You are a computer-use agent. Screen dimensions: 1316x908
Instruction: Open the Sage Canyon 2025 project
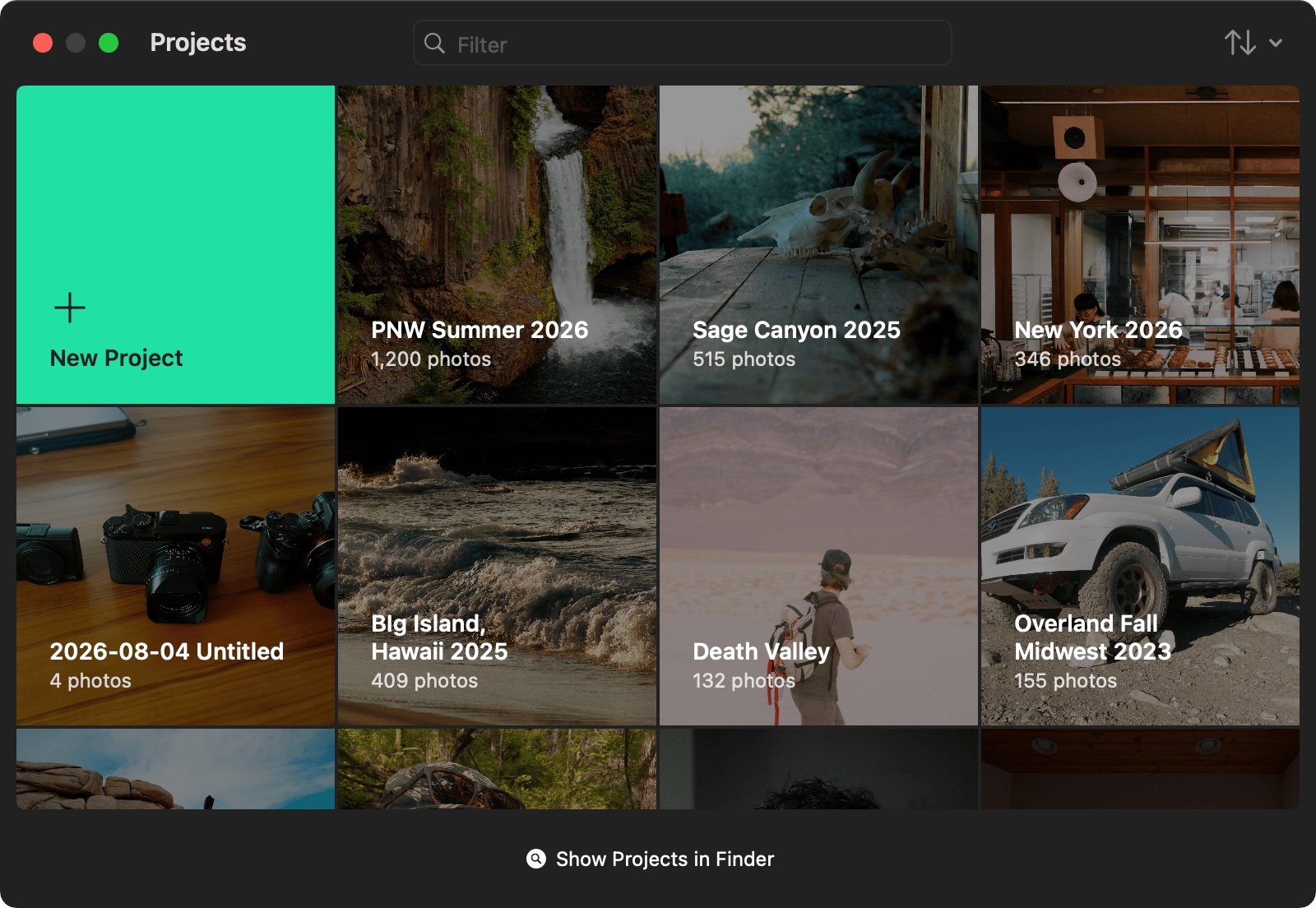click(818, 245)
